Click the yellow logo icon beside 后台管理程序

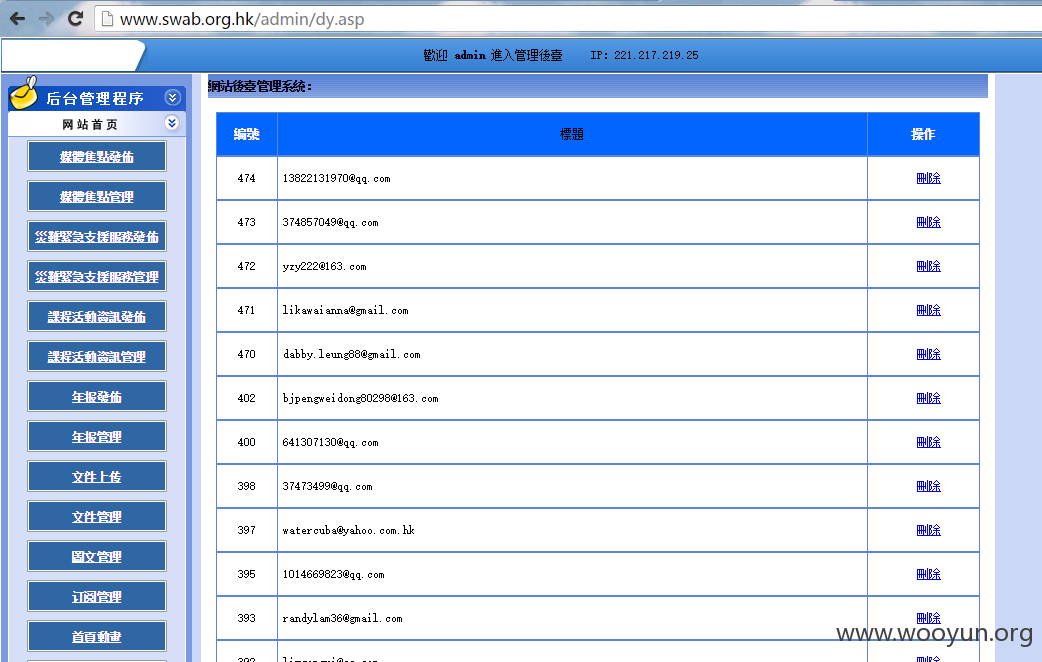[x=24, y=94]
